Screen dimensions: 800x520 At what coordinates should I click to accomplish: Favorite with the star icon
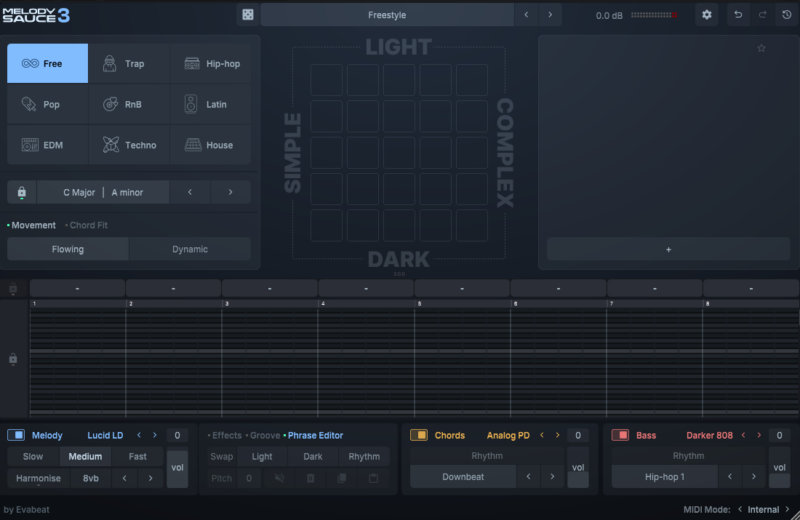click(761, 48)
